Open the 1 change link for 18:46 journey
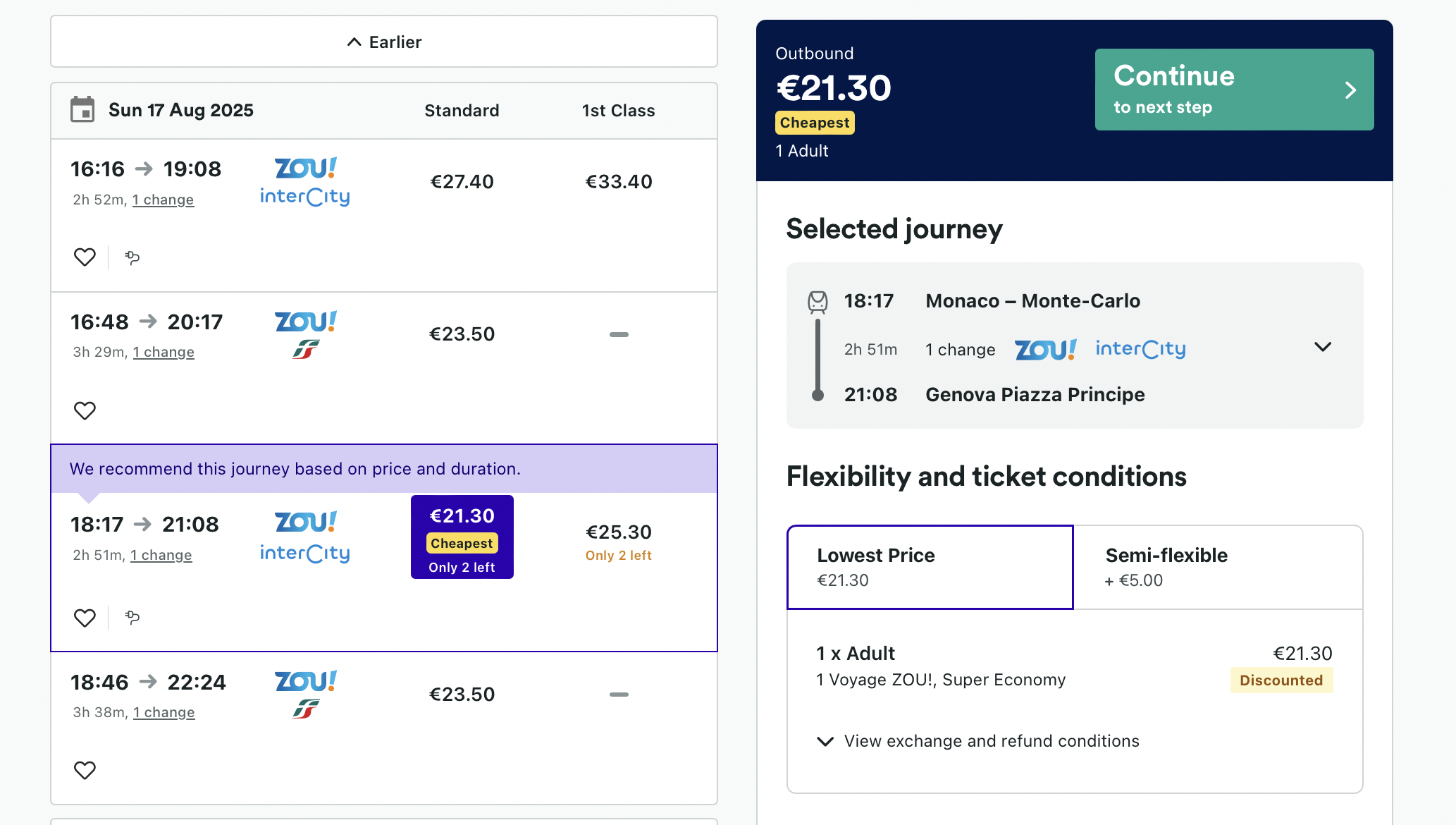Image resolution: width=1456 pixels, height=825 pixels. point(164,712)
